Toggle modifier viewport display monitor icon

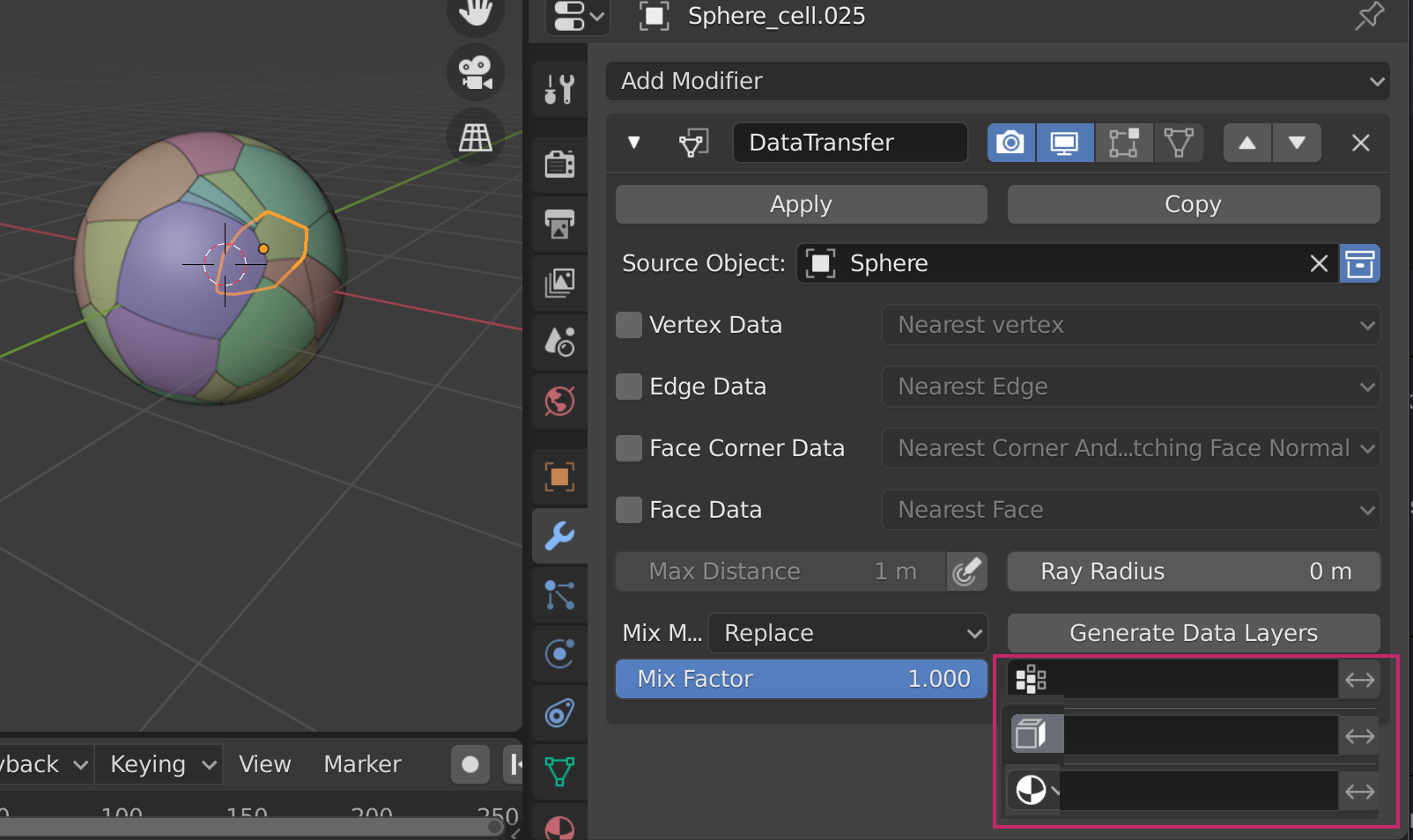1065,143
